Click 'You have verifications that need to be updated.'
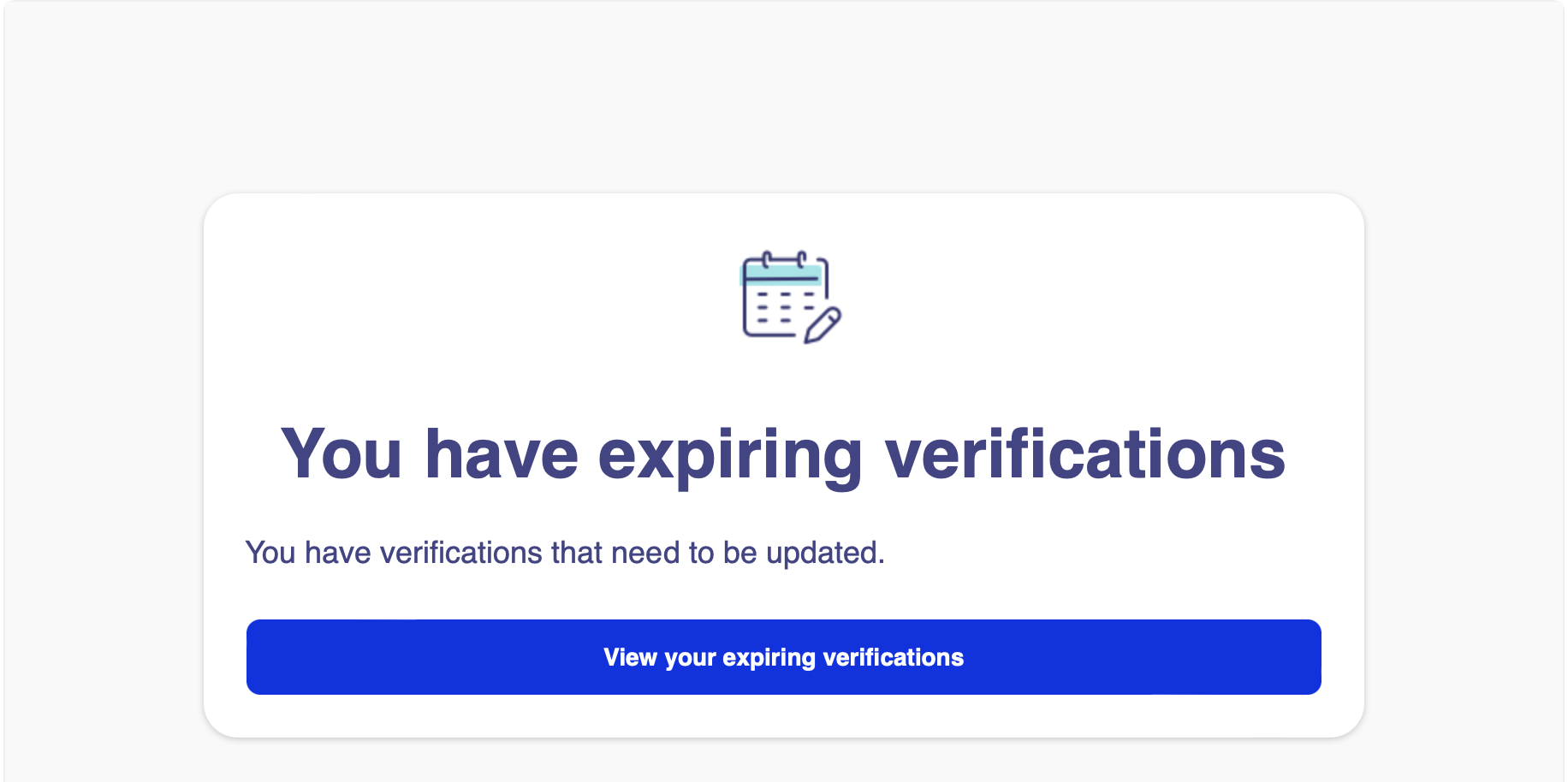The width and height of the screenshot is (1568, 782). [x=565, y=553]
